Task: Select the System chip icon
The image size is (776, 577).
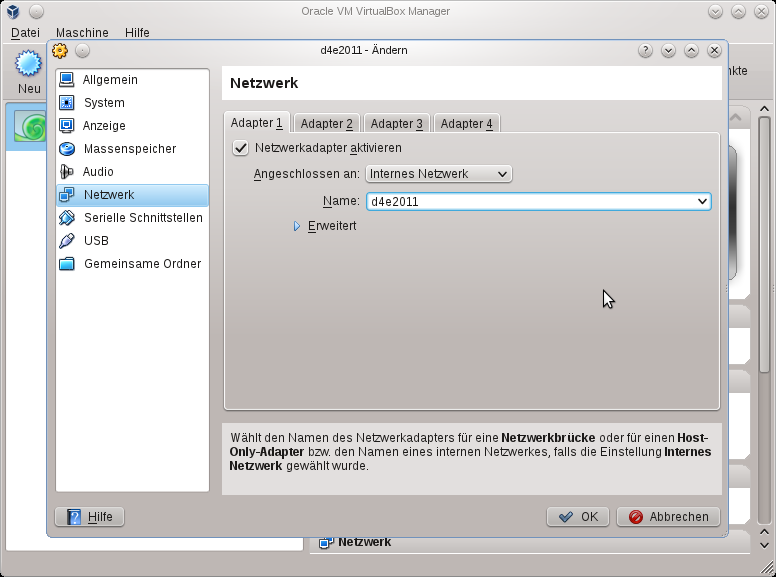Action: coord(66,102)
